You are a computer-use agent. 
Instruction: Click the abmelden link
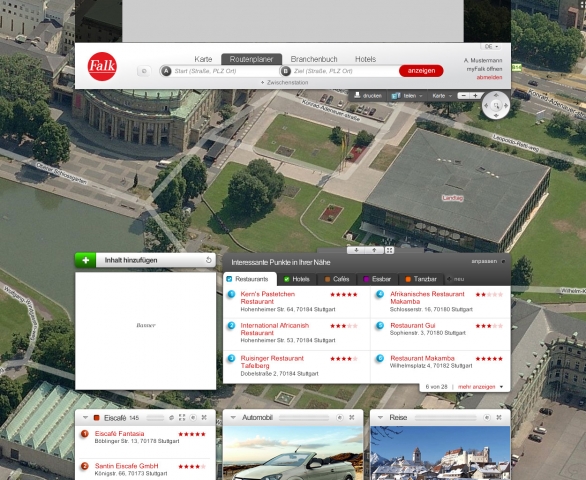(x=489, y=77)
